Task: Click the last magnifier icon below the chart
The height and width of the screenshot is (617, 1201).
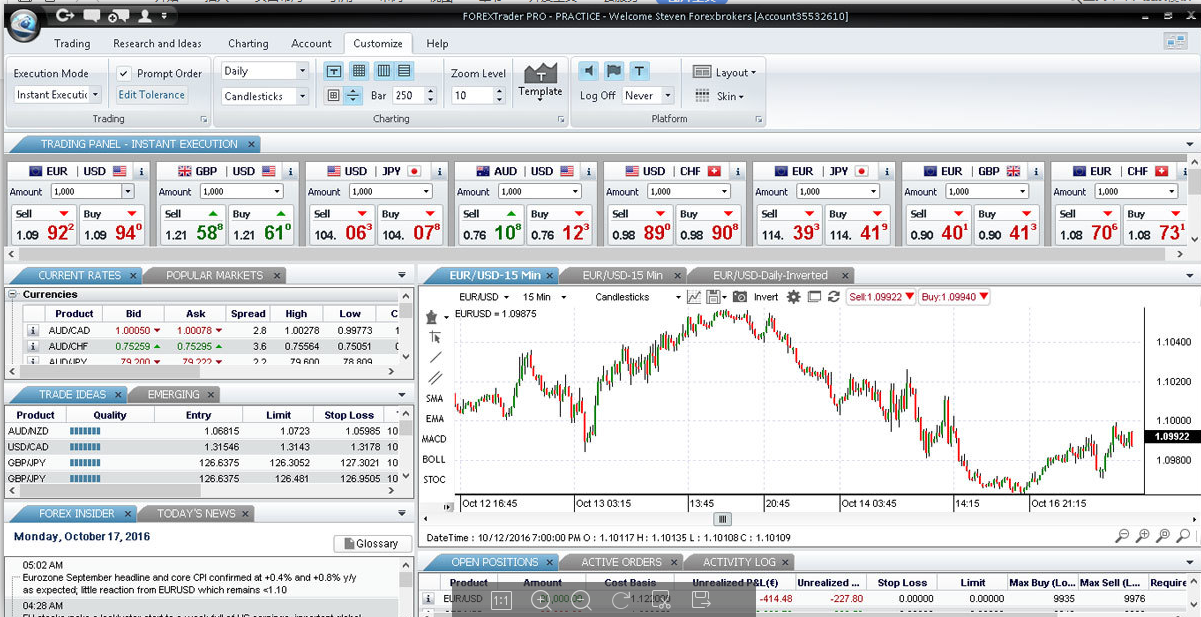Action: pos(1182,537)
